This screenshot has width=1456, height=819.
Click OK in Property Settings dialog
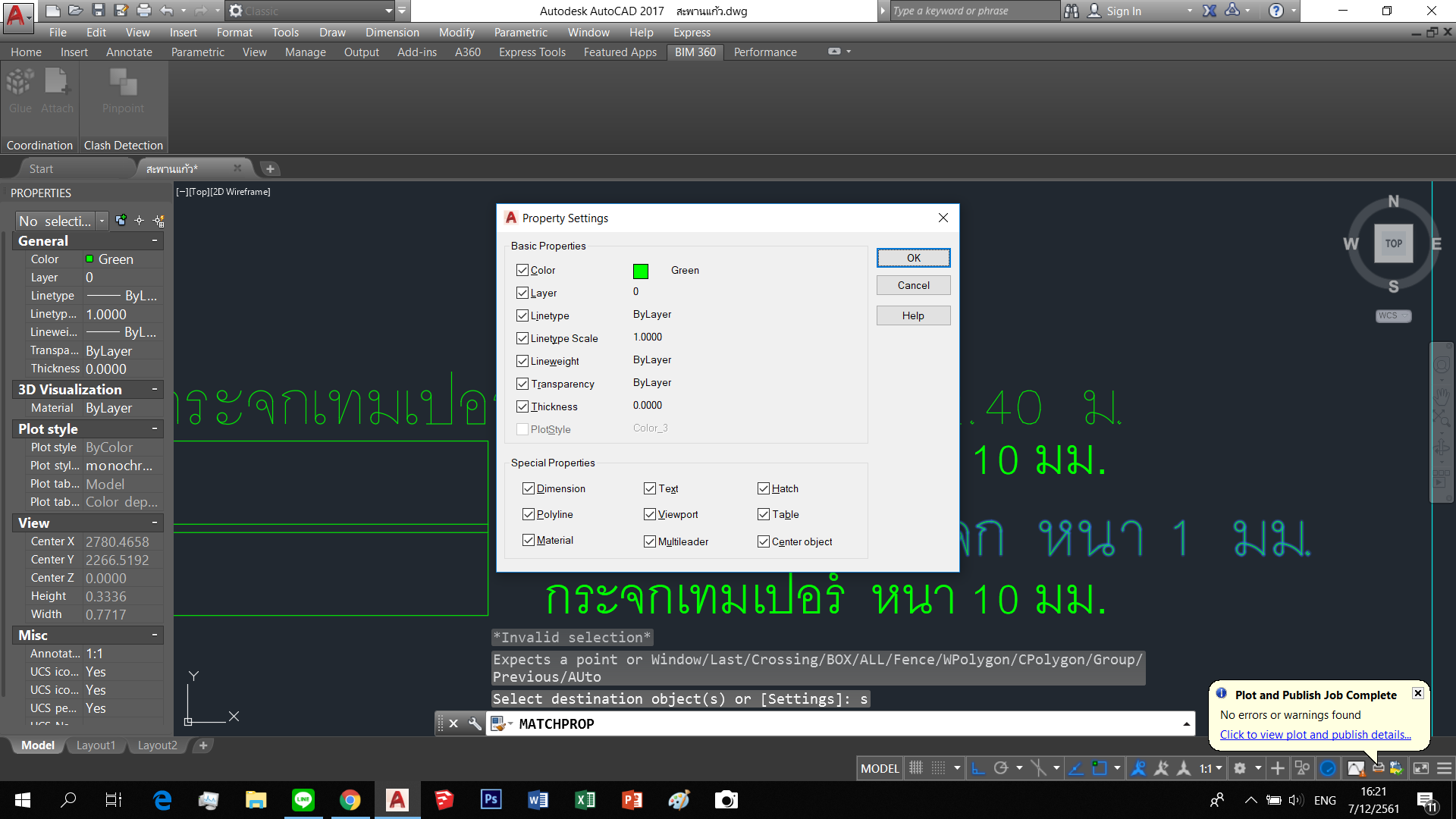pyautogui.click(x=913, y=258)
